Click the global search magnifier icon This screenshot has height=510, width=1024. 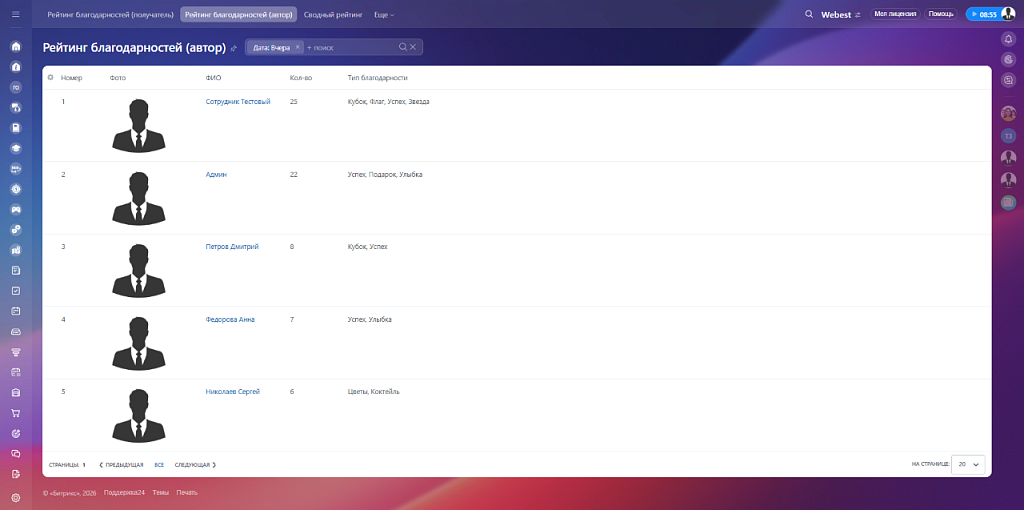809,14
